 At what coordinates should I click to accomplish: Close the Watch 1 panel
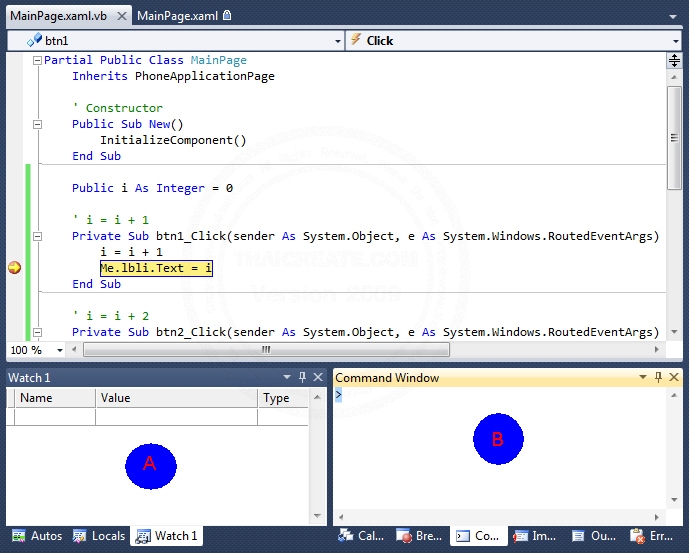click(318, 377)
